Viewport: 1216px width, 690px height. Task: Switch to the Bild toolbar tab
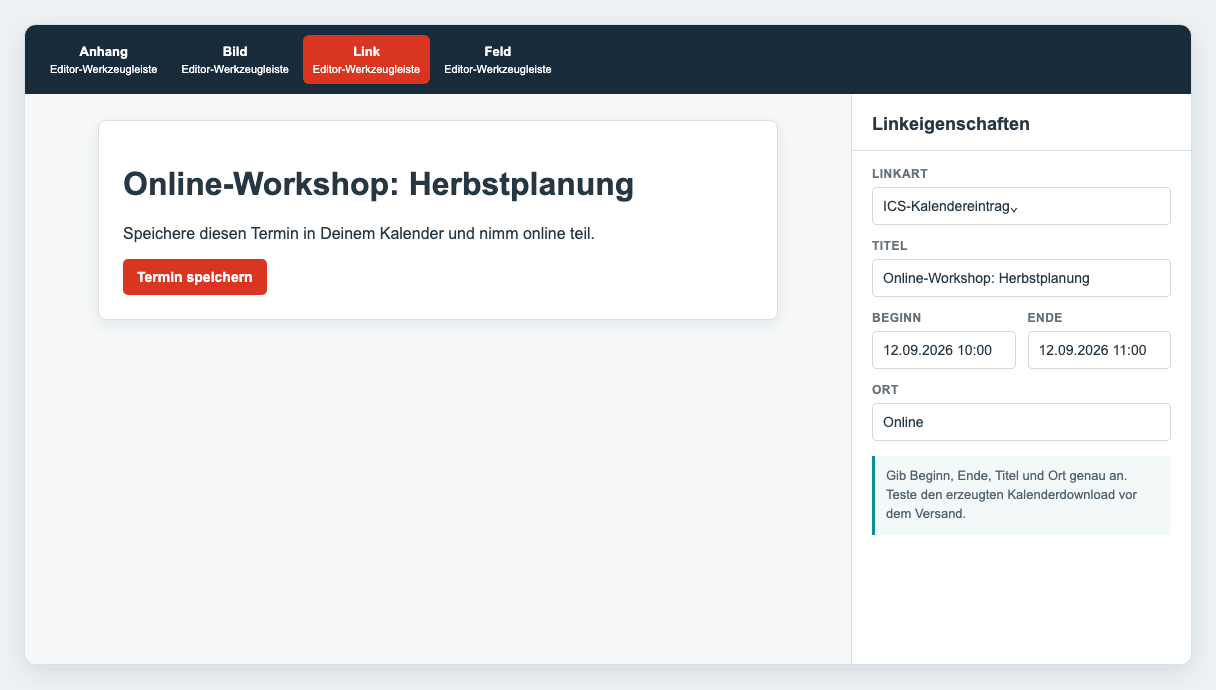235,60
